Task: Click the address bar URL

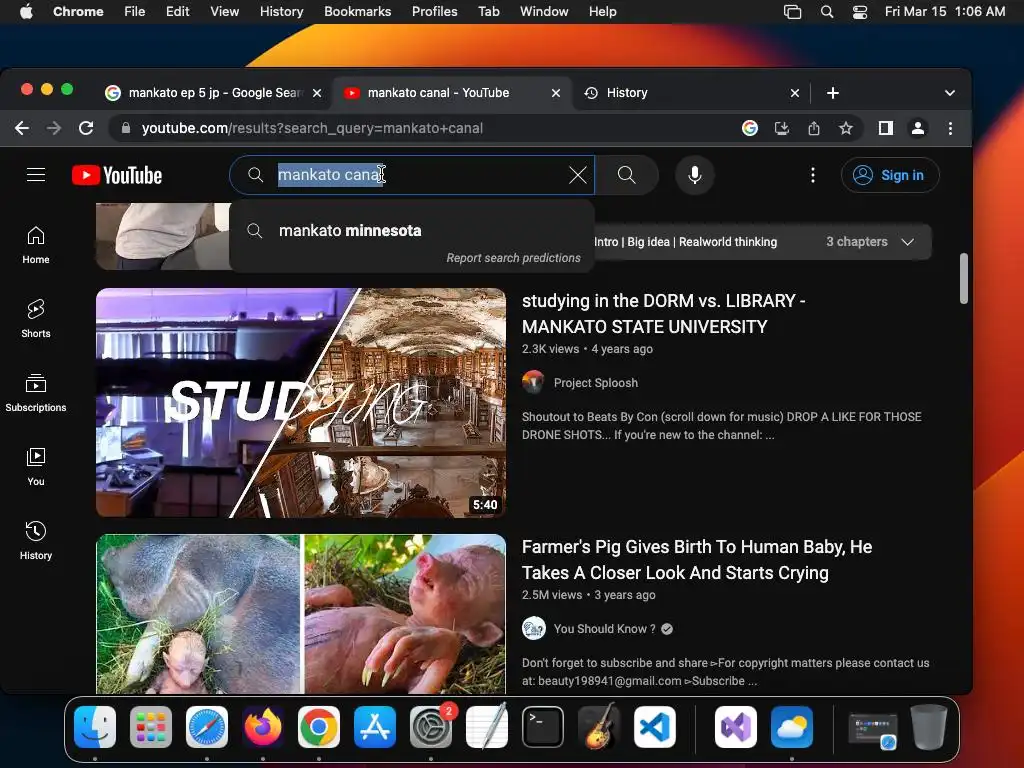Action: click(312, 128)
